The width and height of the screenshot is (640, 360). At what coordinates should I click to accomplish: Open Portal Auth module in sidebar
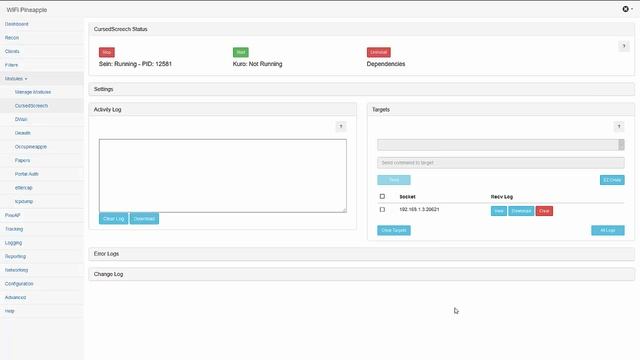tap(27, 174)
